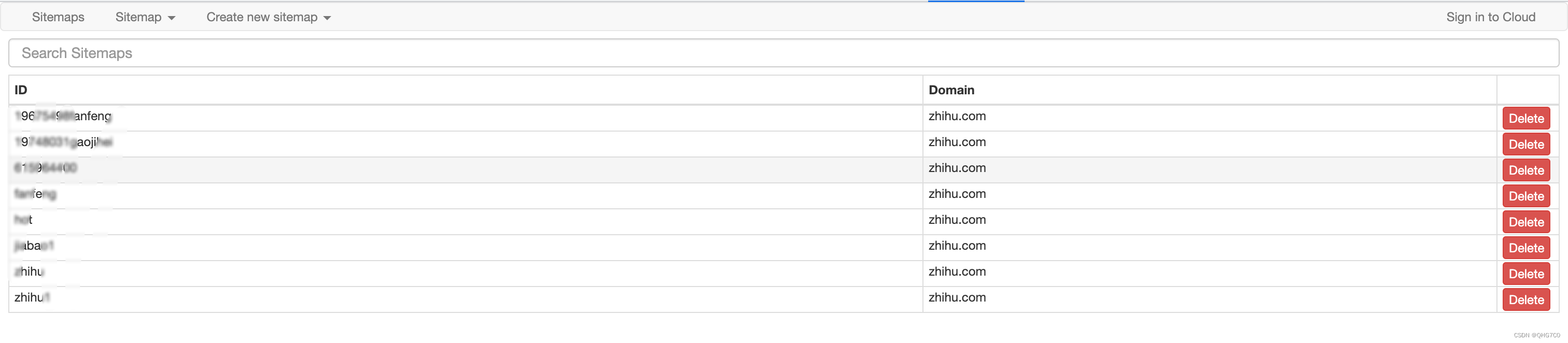
Task: Delete the zhihu1 sitemap
Action: (x=1525, y=300)
